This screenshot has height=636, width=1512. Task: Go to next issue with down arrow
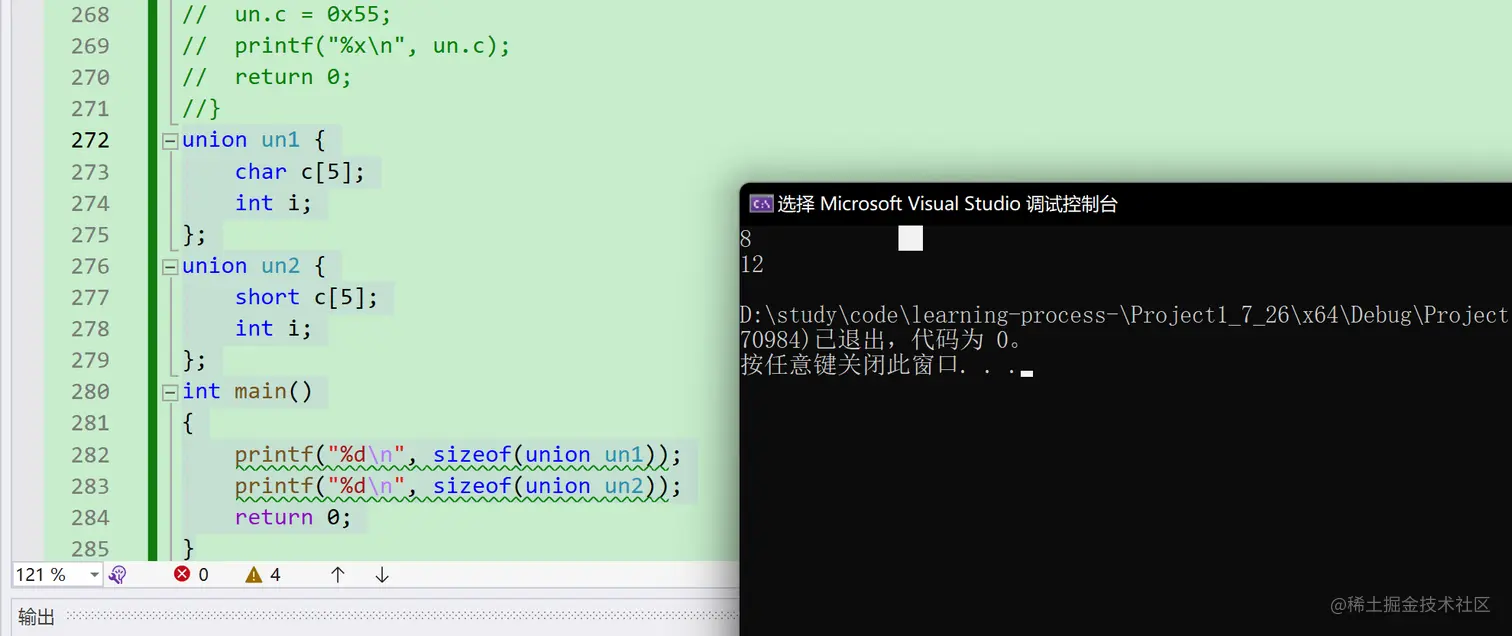tap(382, 574)
